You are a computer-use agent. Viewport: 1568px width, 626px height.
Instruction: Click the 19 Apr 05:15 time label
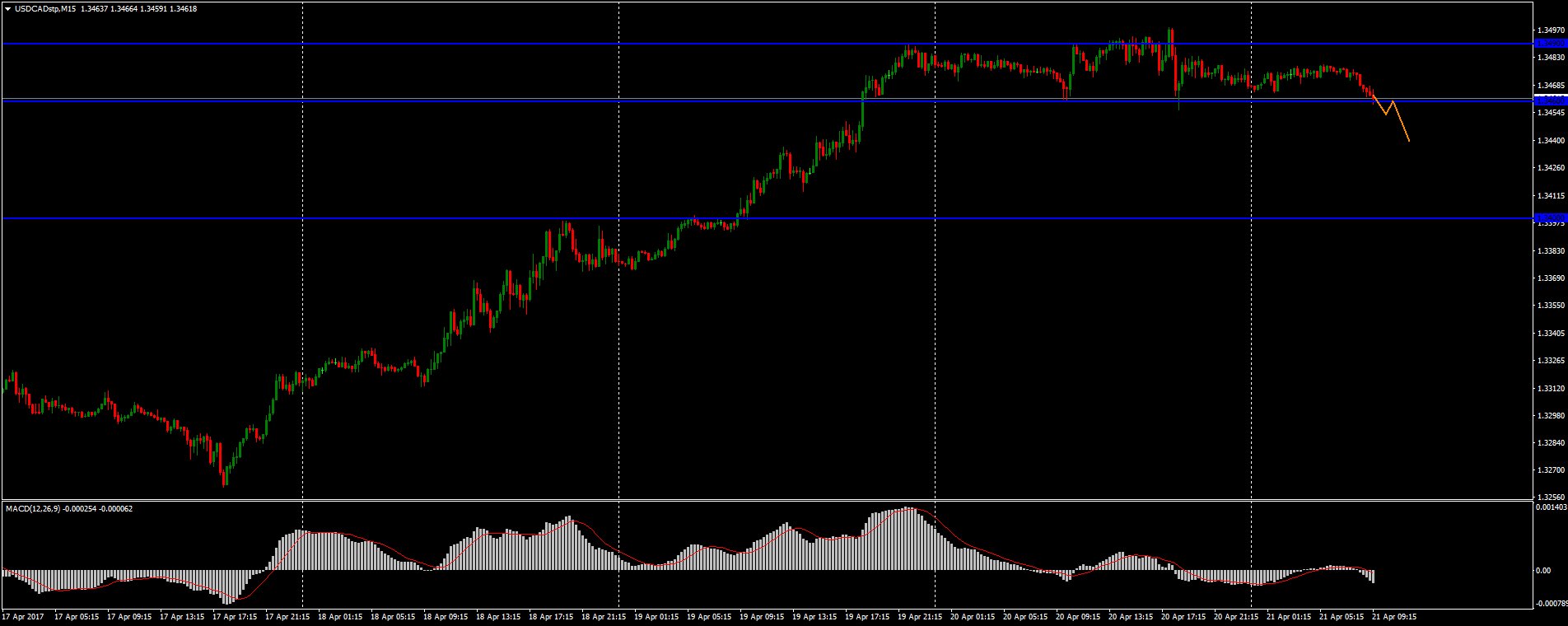click(x=709, y=616)
